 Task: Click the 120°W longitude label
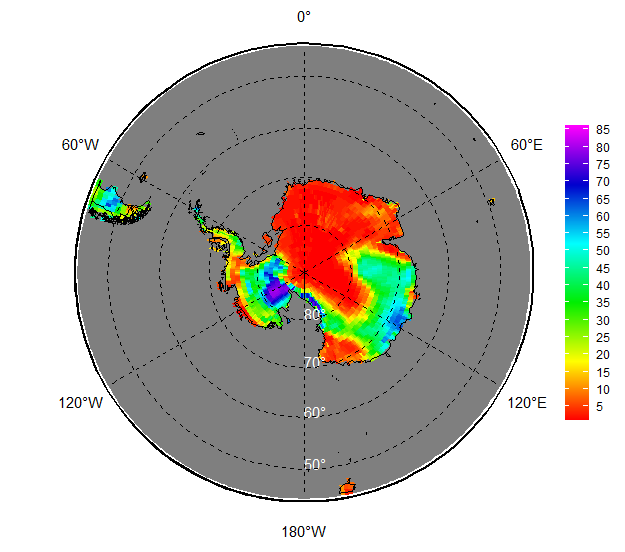pyautogui.click(x=80, y=403)
